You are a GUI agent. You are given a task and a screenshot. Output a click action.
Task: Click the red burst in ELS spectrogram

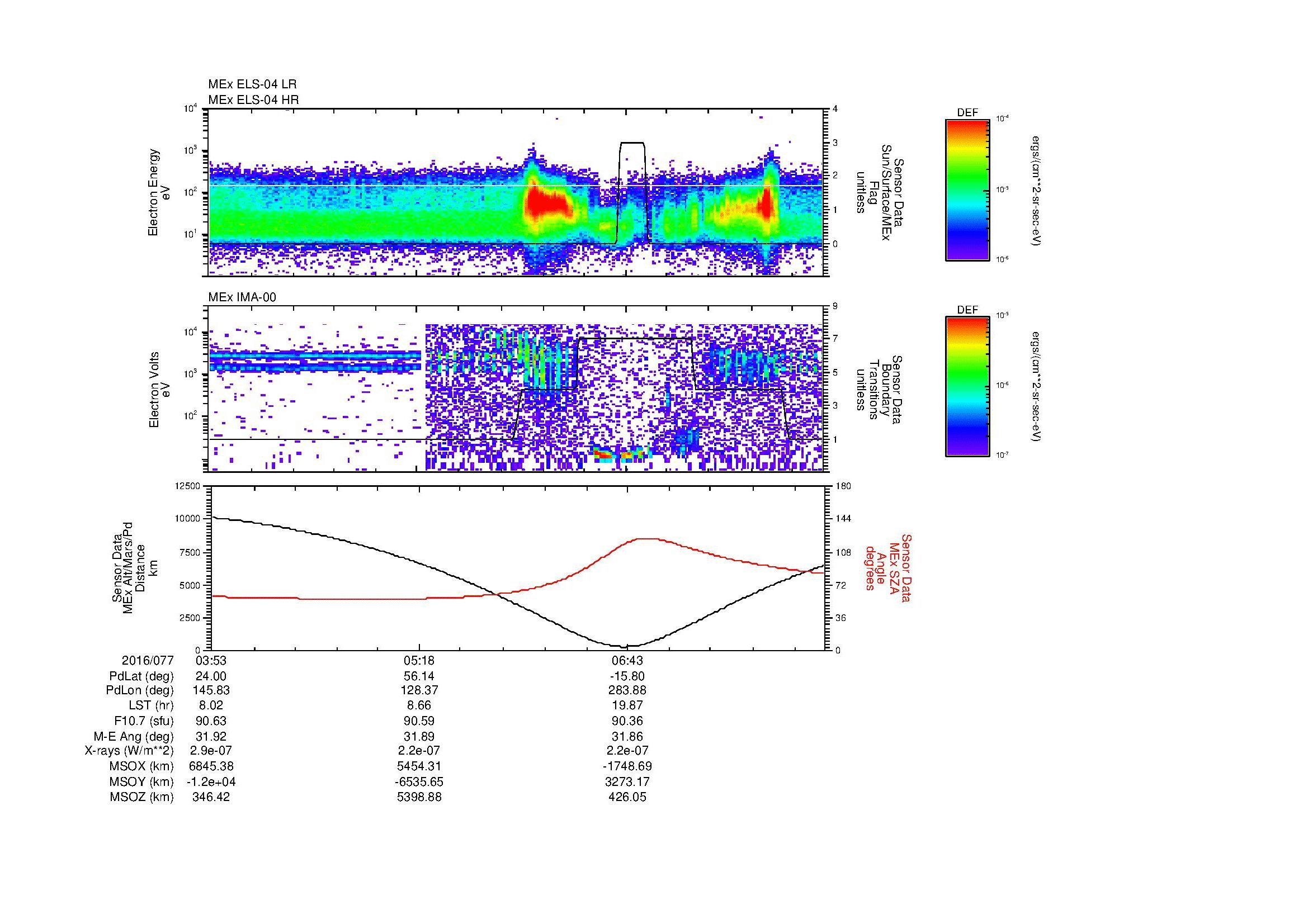[548, 203]
